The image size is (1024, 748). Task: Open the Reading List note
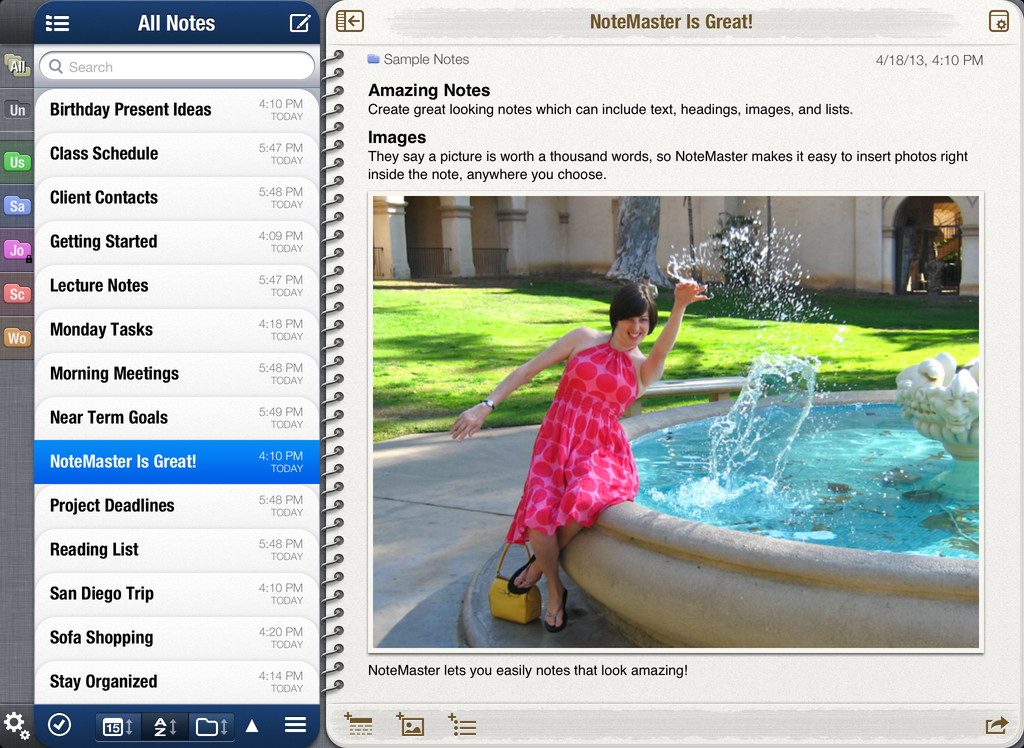[x=177, y=549]
